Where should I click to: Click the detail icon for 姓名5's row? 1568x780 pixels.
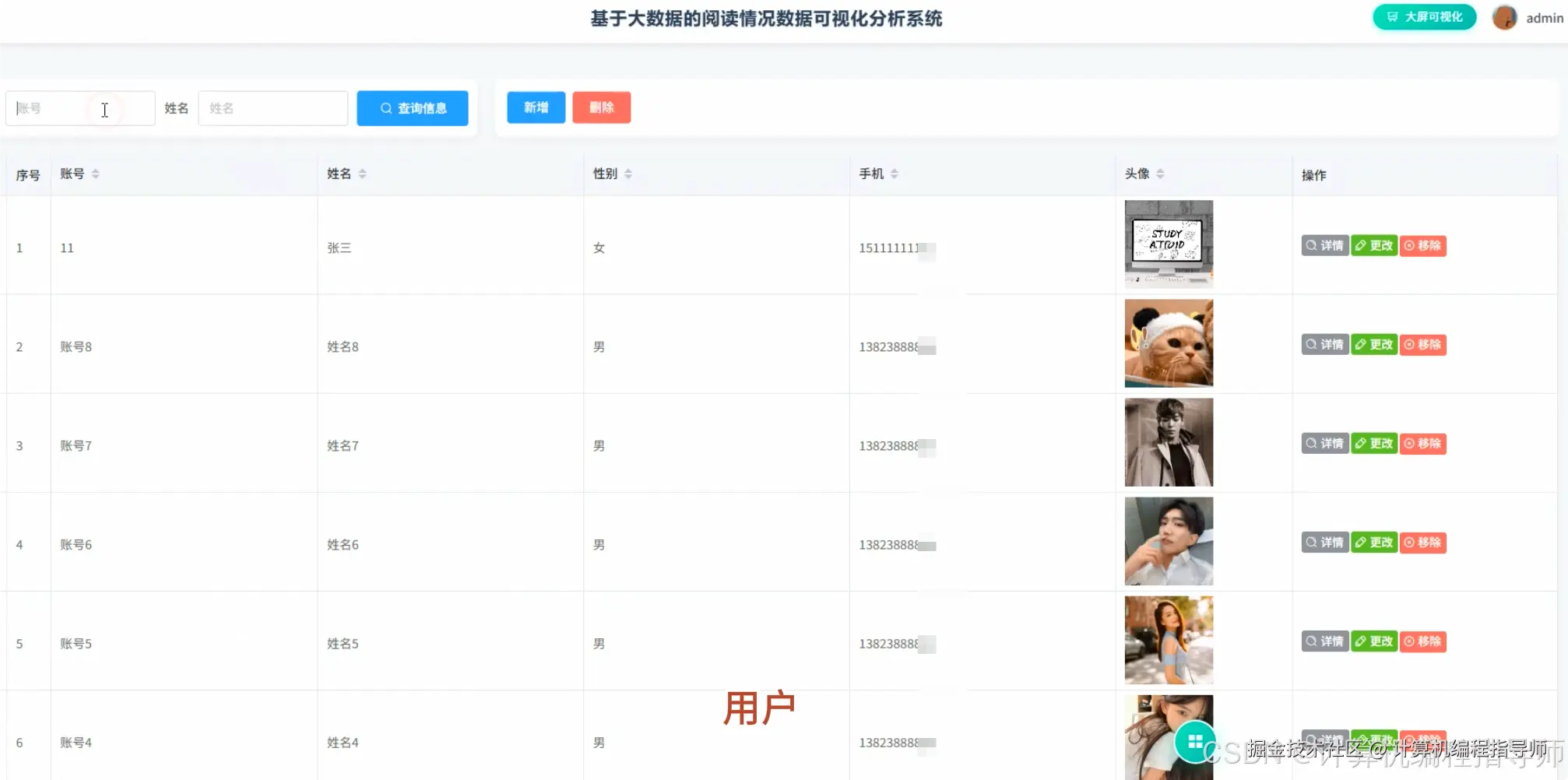click(1311, 641)
